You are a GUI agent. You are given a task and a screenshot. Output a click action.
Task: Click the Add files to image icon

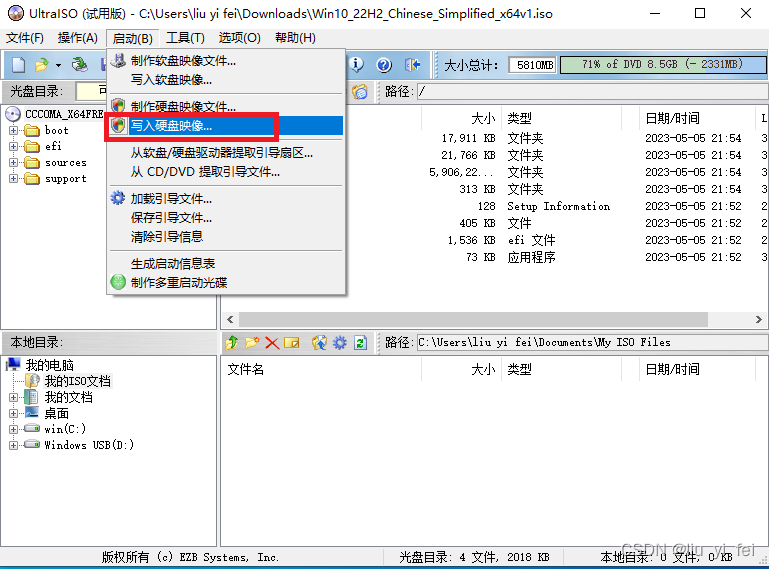click(x=319, y=342)
